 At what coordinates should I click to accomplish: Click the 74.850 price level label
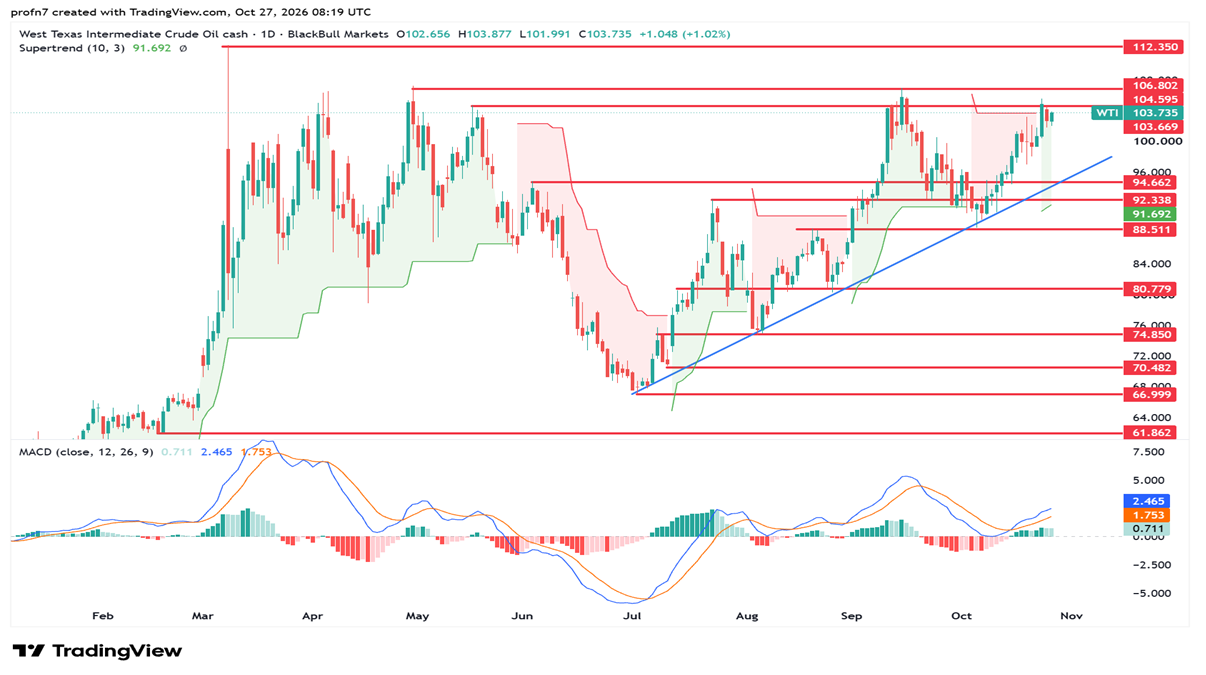tap(1149, 334)
